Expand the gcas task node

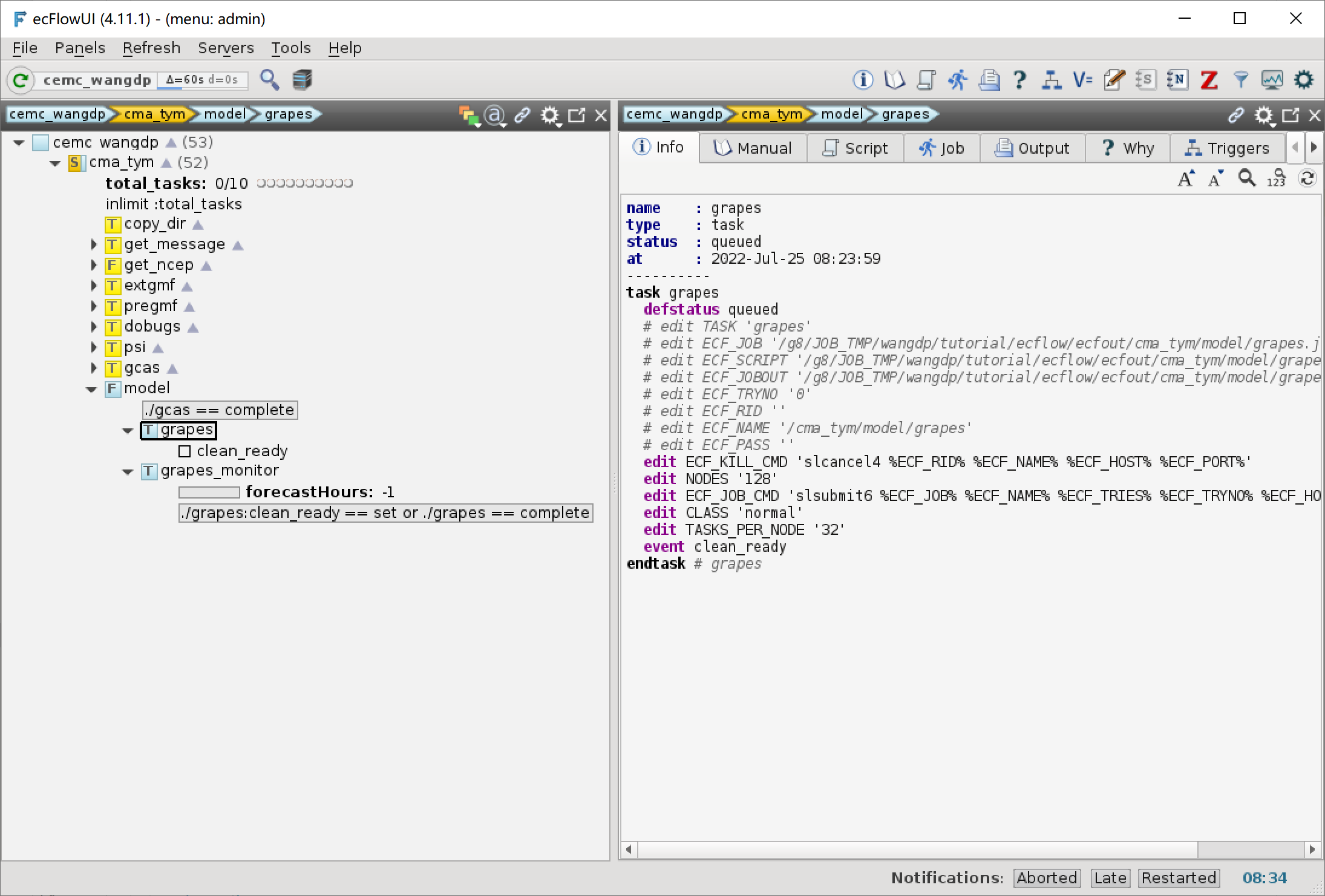click(94, 368)
